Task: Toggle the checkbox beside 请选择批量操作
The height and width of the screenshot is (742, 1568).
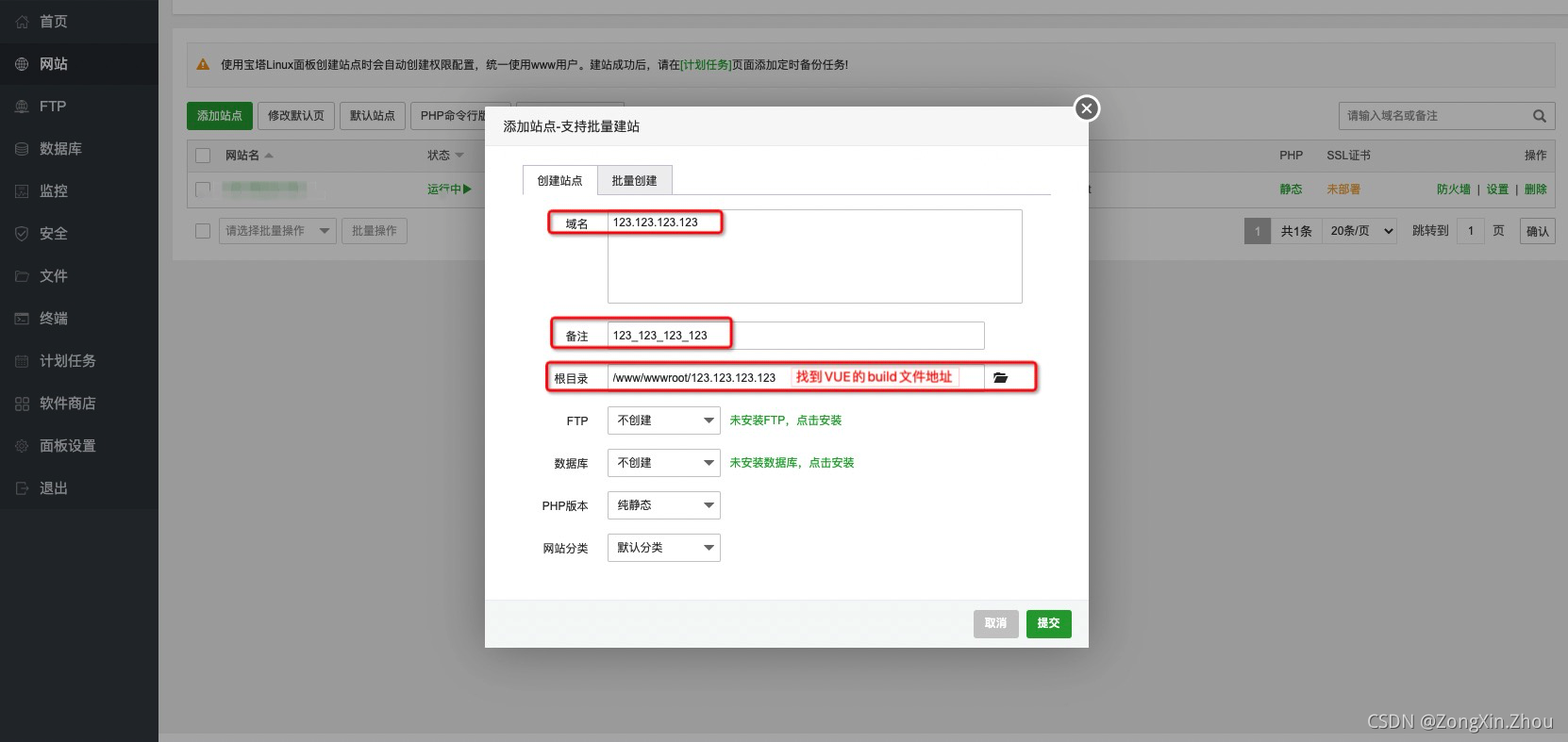Action: coord(203,231)
